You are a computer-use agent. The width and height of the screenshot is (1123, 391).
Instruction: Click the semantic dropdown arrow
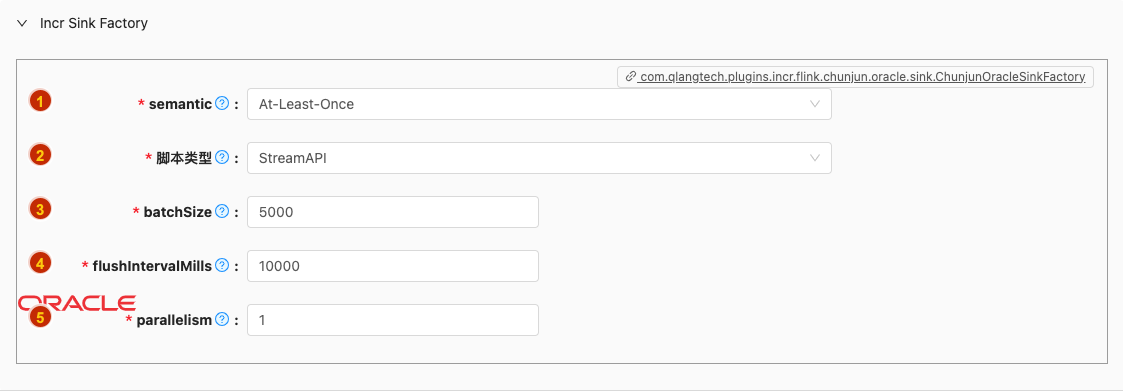[814, 104]
